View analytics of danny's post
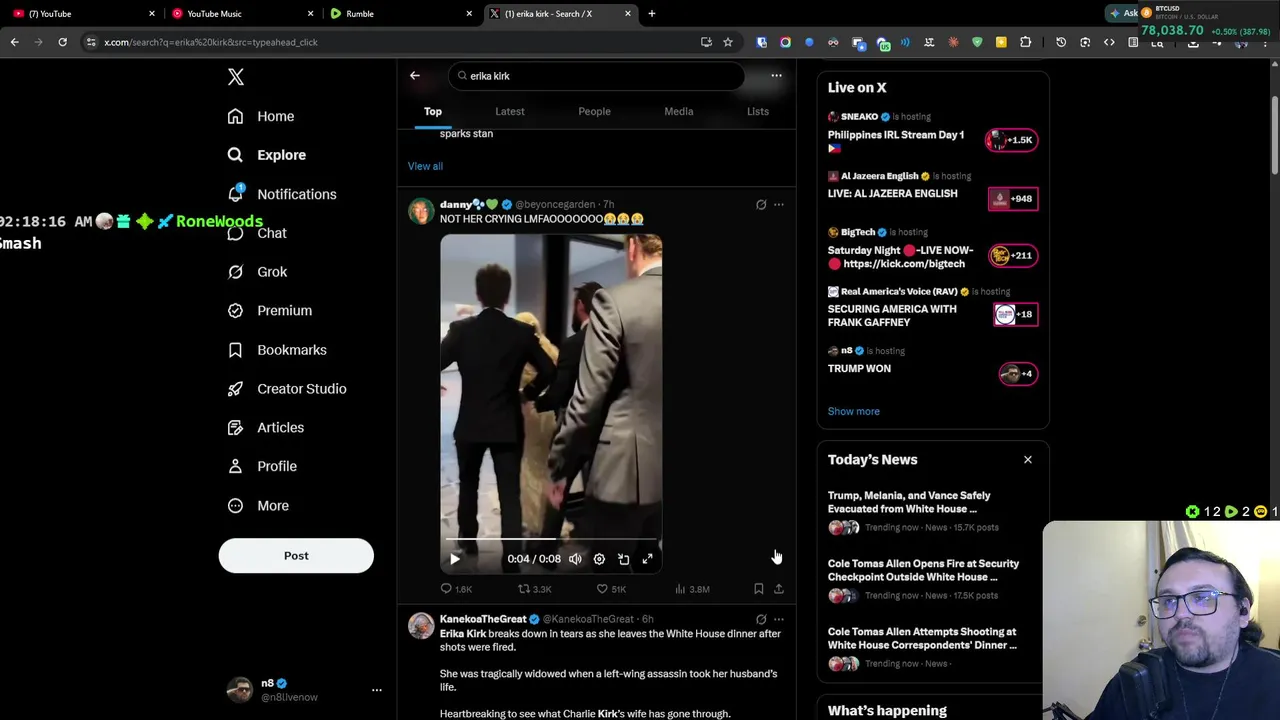 point(692,589)
